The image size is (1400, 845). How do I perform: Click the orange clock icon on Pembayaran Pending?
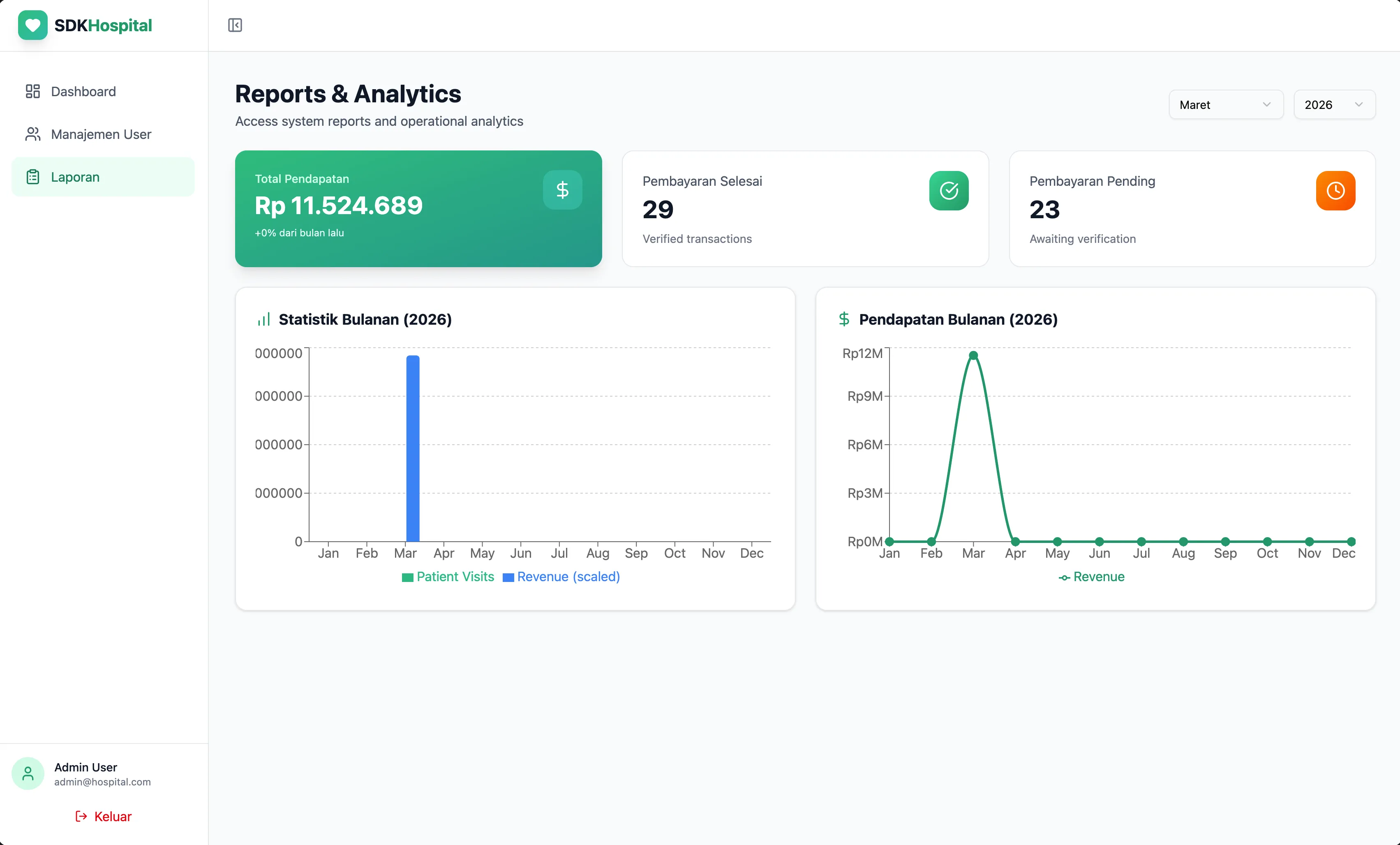point(1336,190)
